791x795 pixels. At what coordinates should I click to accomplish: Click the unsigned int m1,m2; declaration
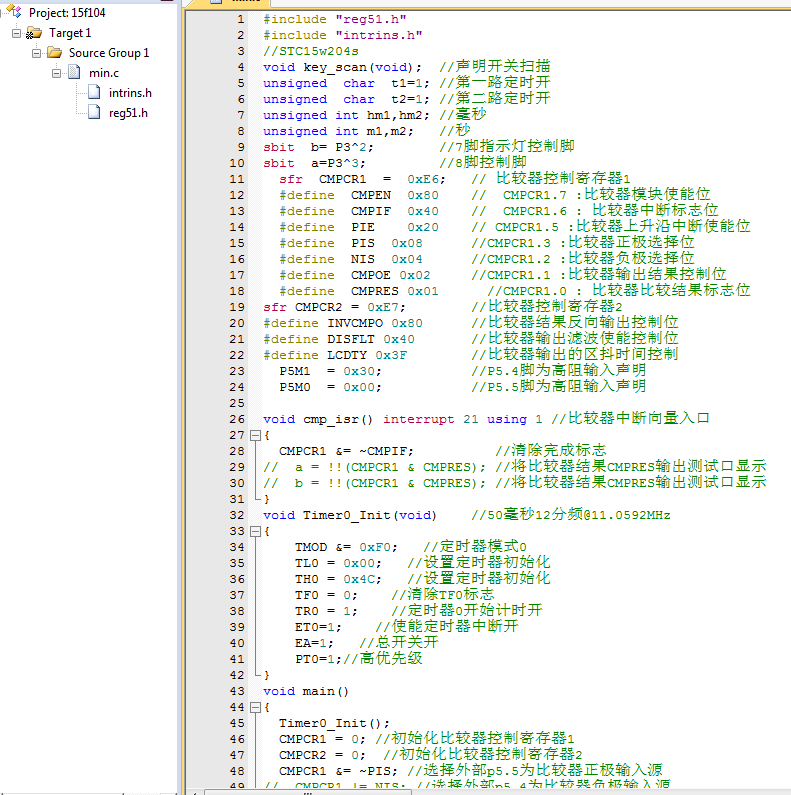coord(338,131)
